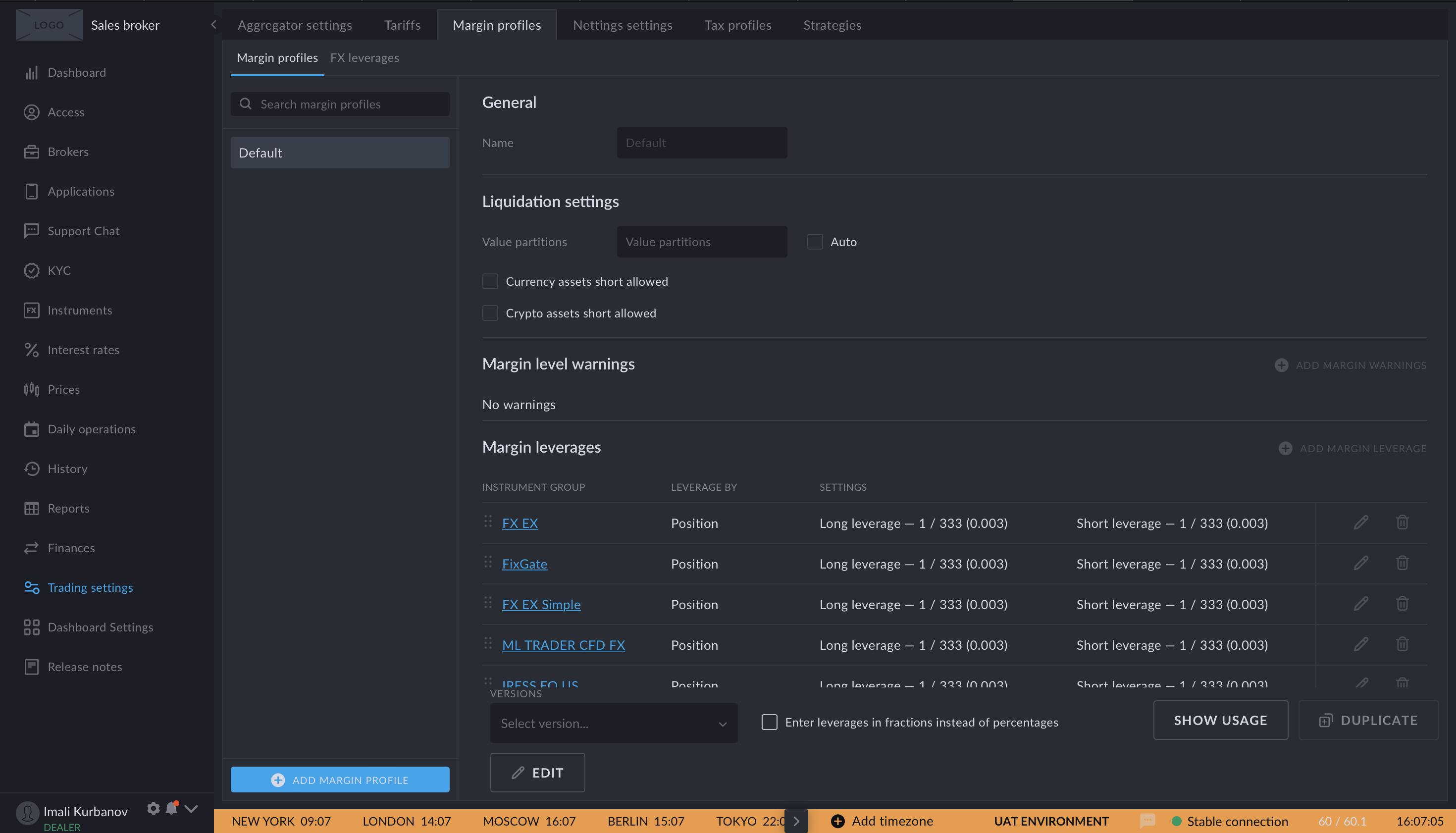Collapse the left sidebar with chevron arrow
Viewport: 1456px width, 833px height.
(213, 25)
